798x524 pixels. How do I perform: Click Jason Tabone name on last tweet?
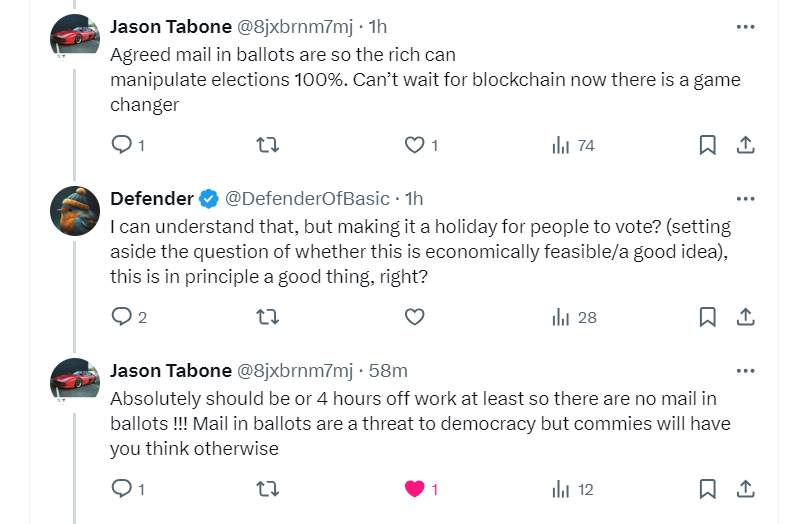170,370
